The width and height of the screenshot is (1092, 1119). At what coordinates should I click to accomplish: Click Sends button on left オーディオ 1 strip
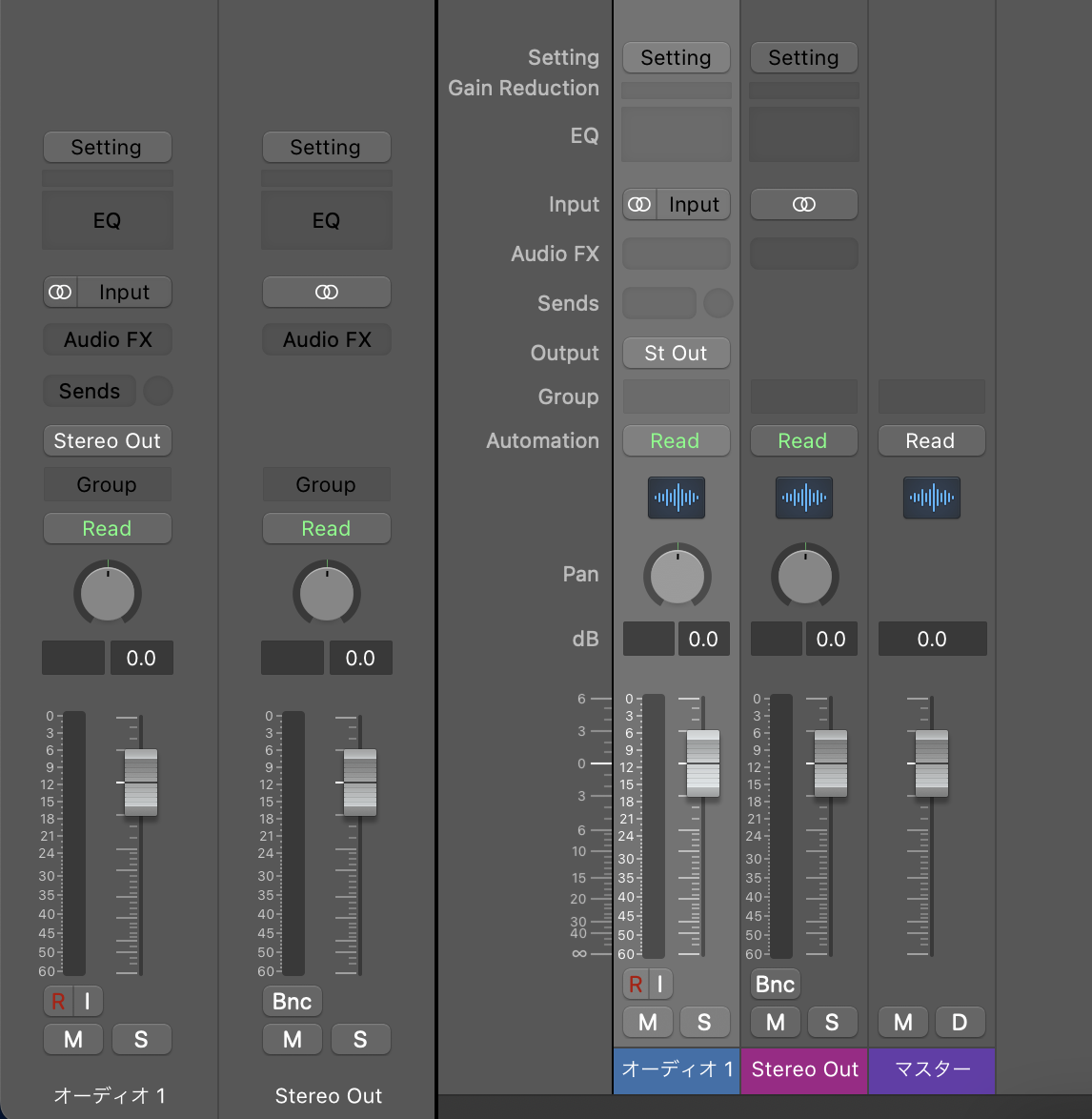[90, 392]
